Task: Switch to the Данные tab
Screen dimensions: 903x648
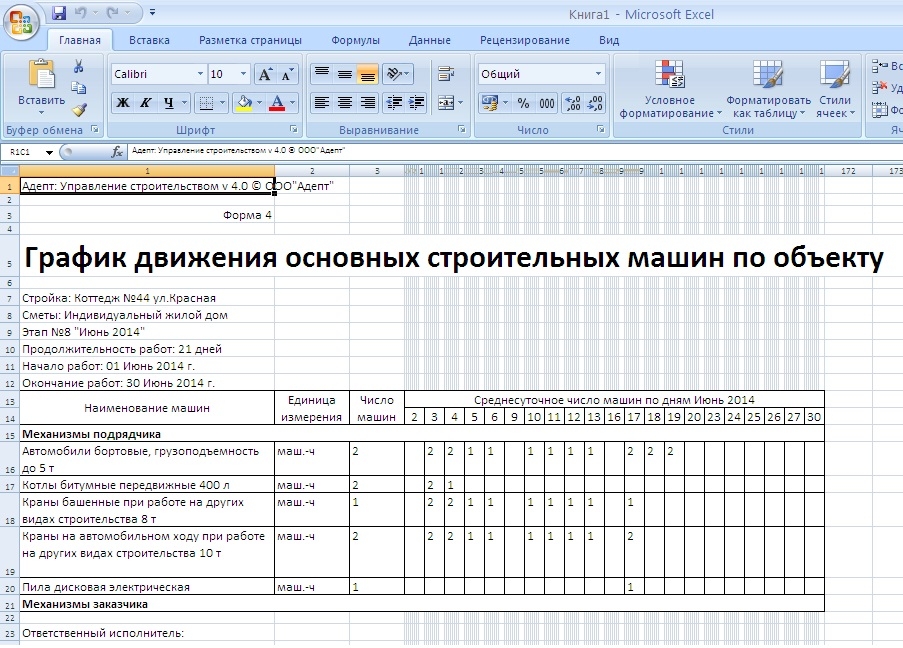Action: coord(430,40)
